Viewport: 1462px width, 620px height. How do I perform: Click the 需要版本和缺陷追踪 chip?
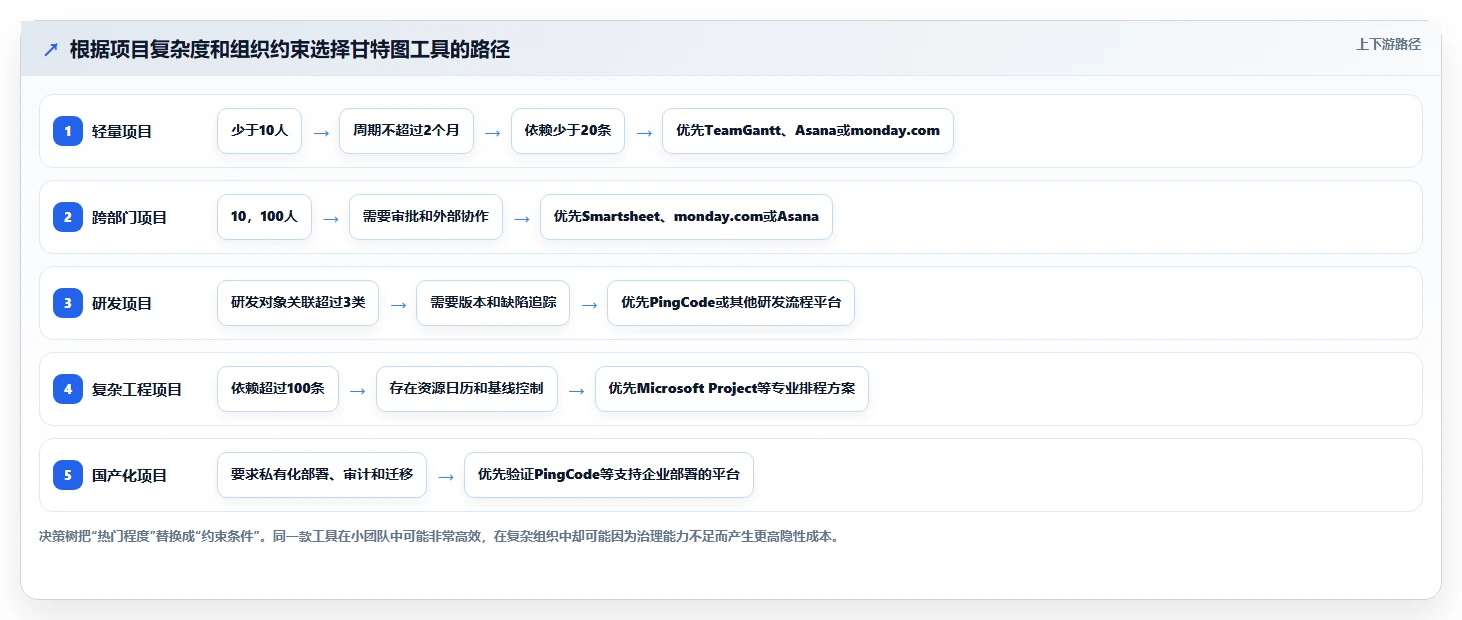point(493,303)
